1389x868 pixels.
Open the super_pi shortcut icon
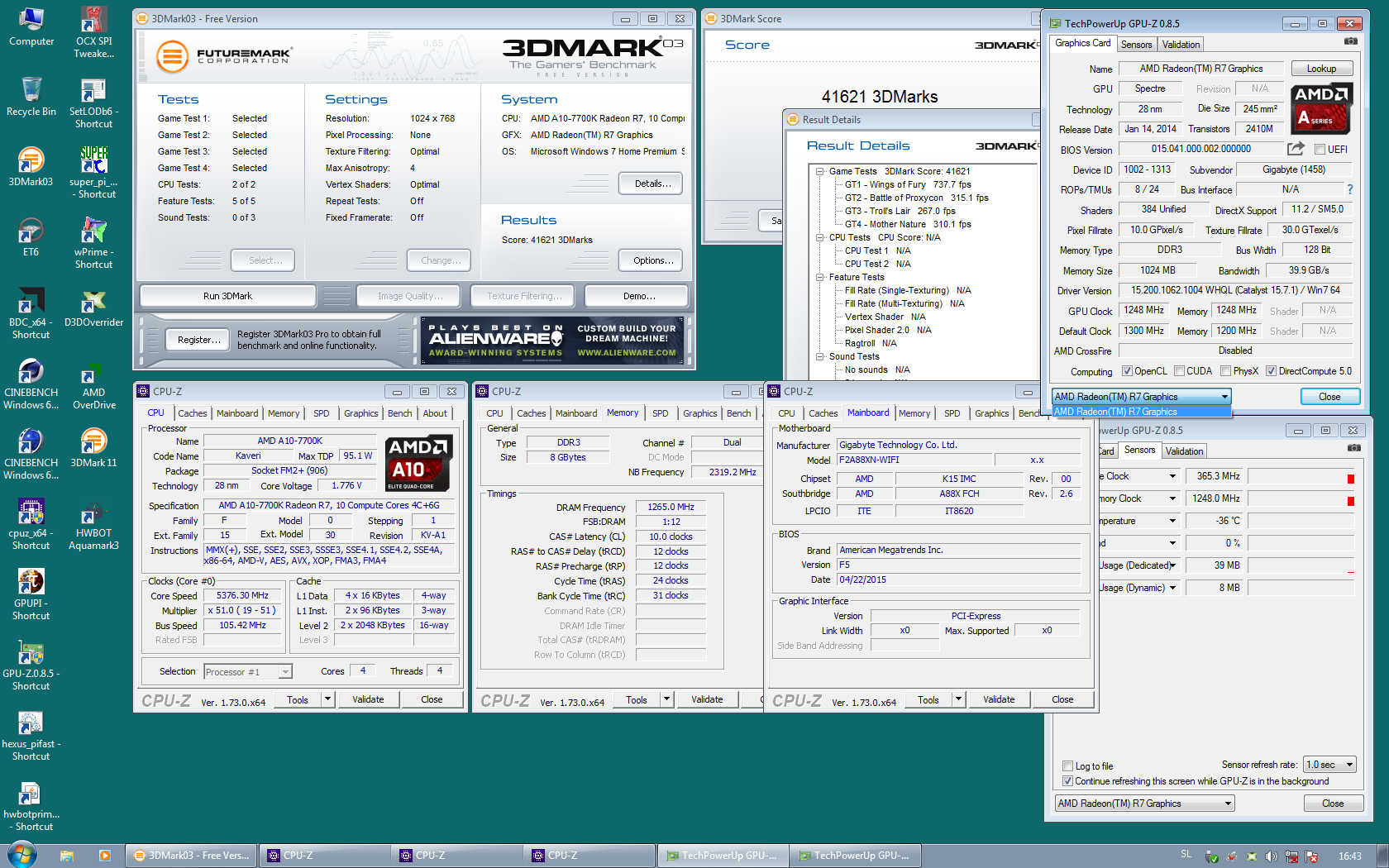[x=93, y=173]
